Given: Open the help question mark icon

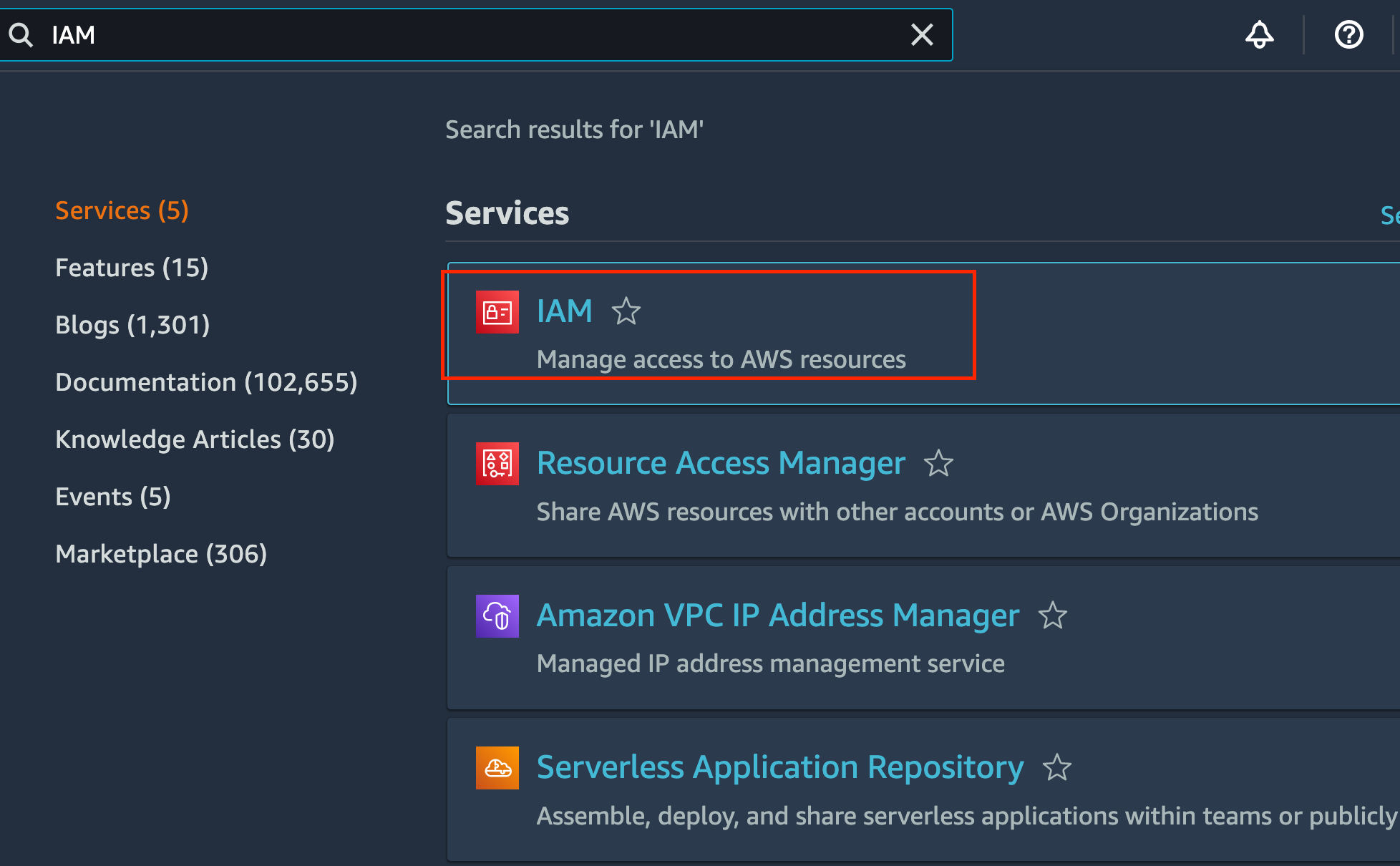Looking at the screenshot, I should pos(1348,34).
